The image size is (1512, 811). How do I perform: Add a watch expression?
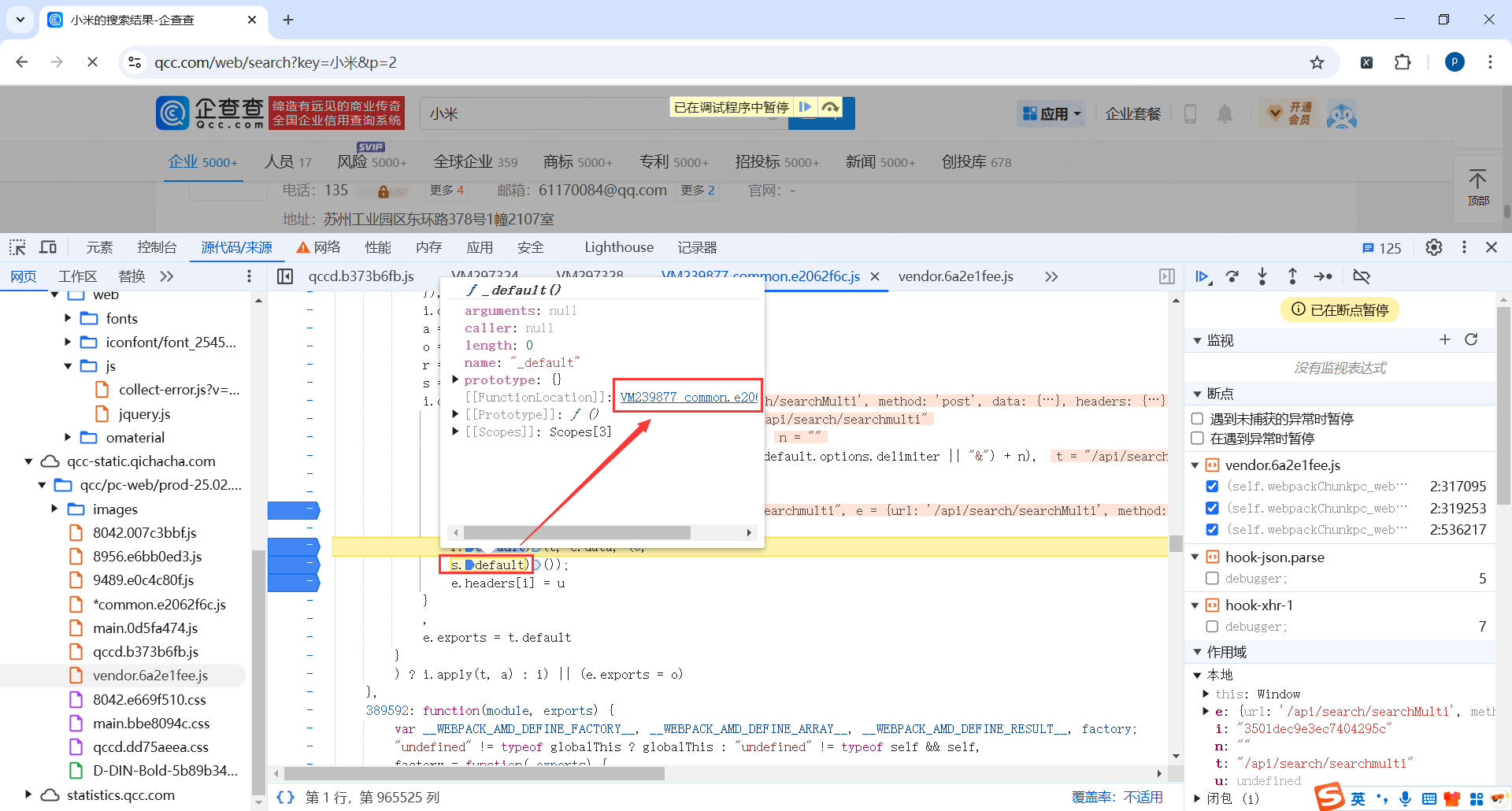pos(1445,339)
